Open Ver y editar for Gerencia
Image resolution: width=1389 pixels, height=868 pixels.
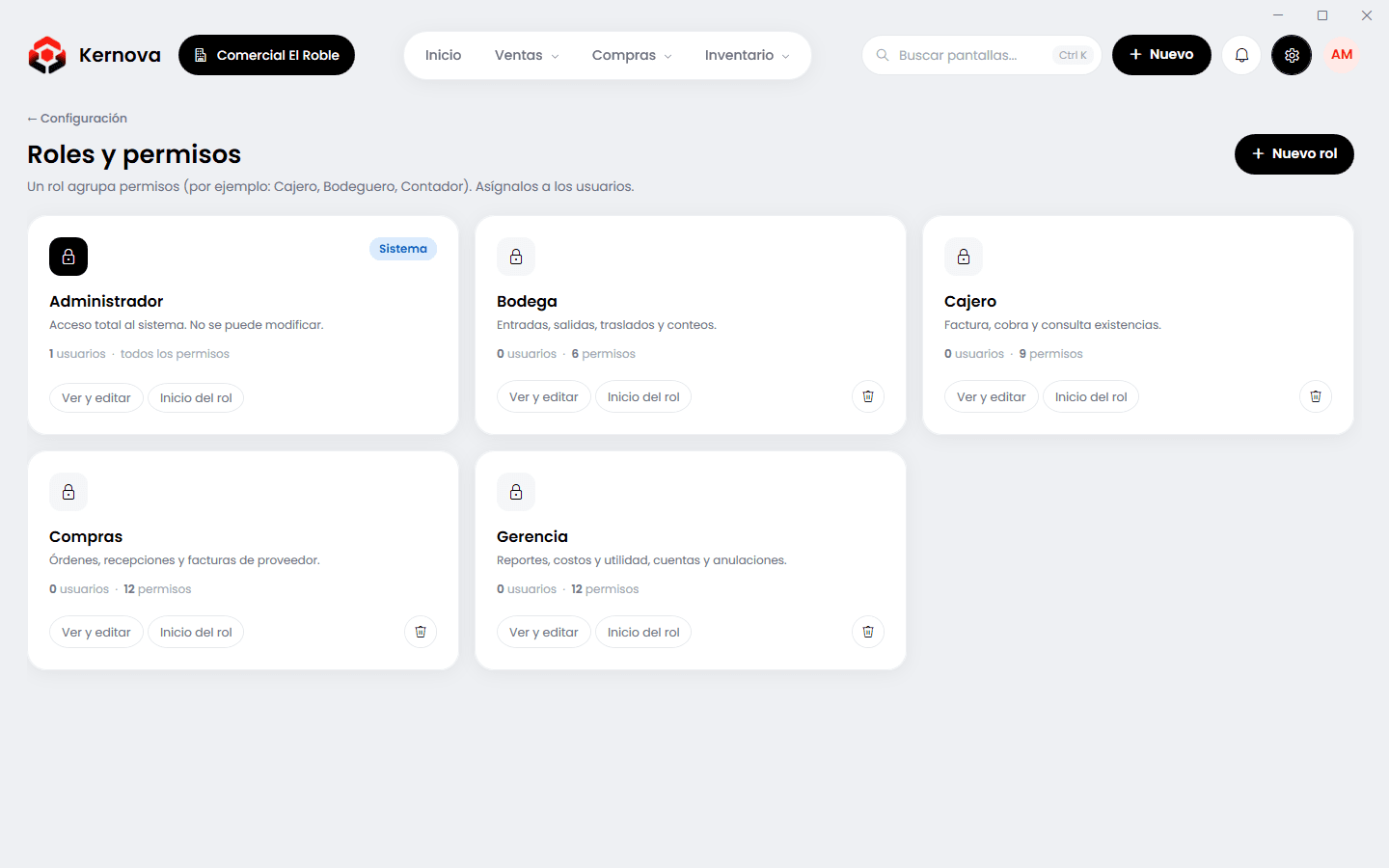tap(544, 632)
